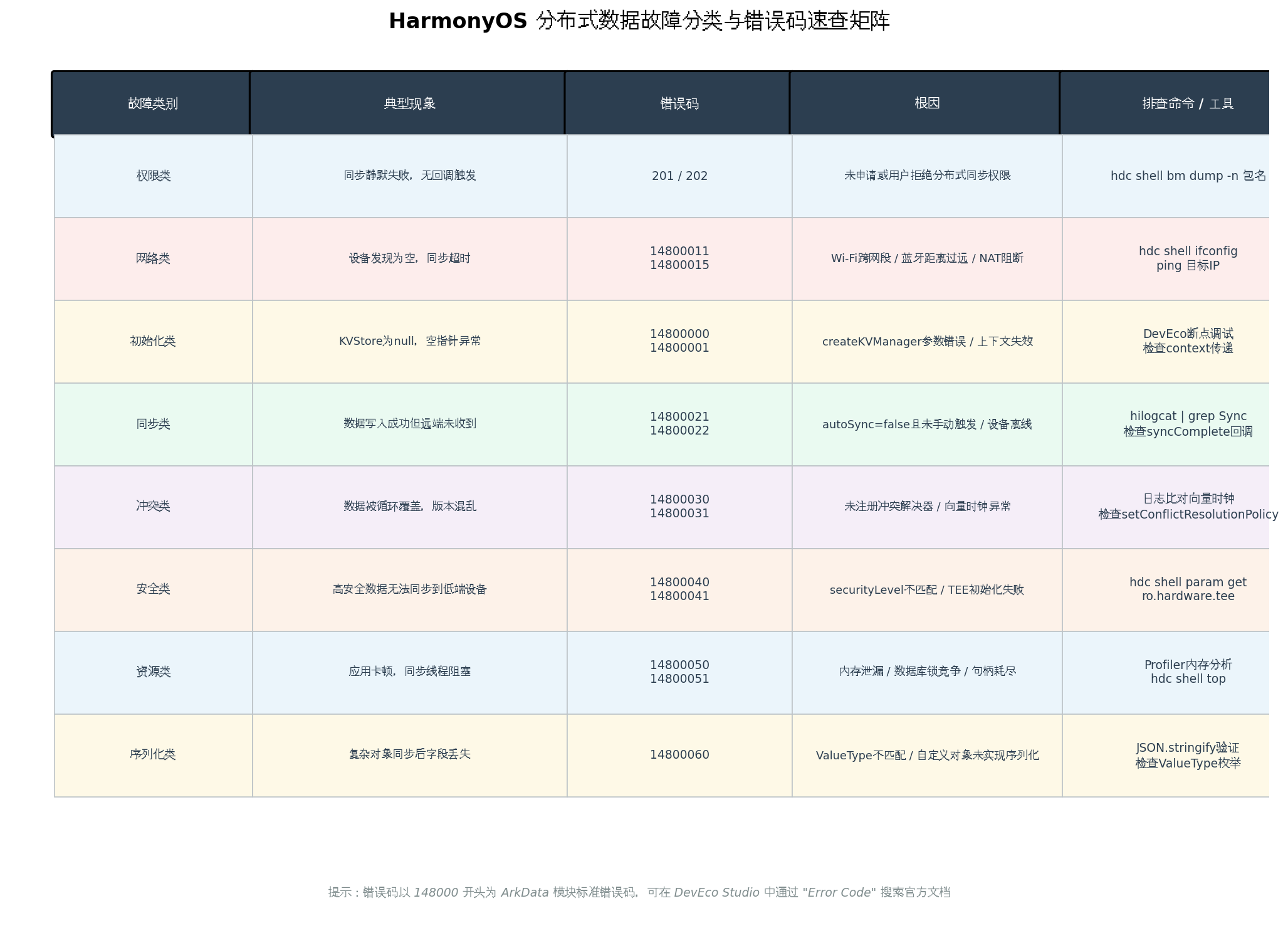Click the "未注册冲突解决器 / 向量时钟异常" cell
This screenshot has height=928, width=1288.
click(927, 507)
